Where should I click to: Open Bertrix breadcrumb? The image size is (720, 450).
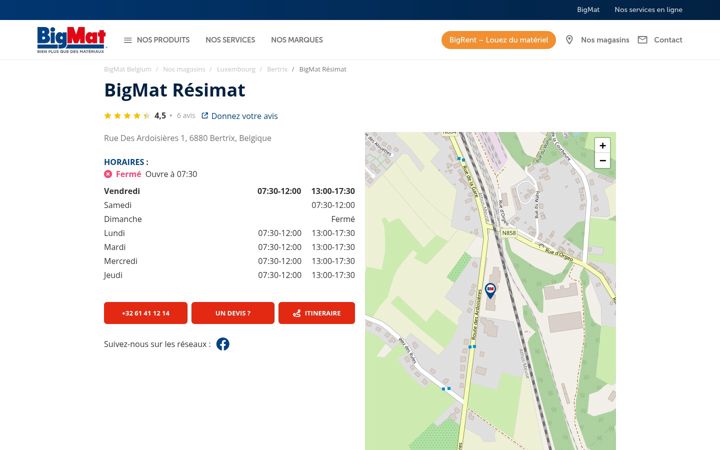click(277, 69)
